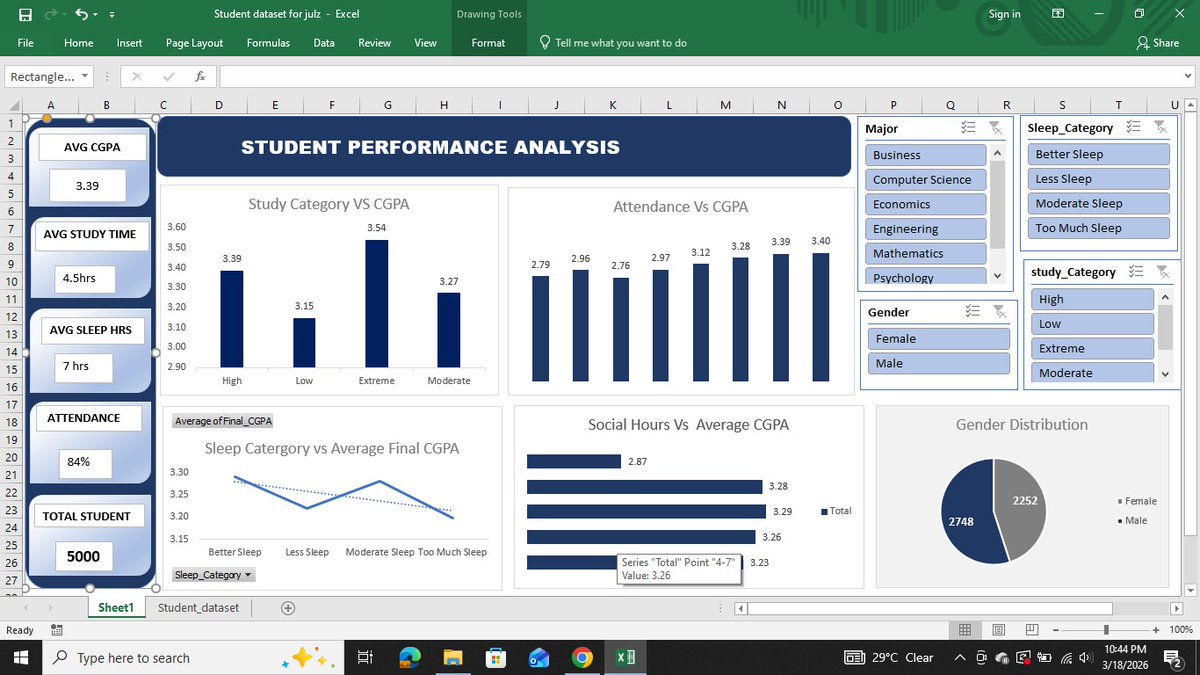The width and height of the screenshot is (1200, 675).
Task: Open the Data ribbon tab
Action: (324, 43)
